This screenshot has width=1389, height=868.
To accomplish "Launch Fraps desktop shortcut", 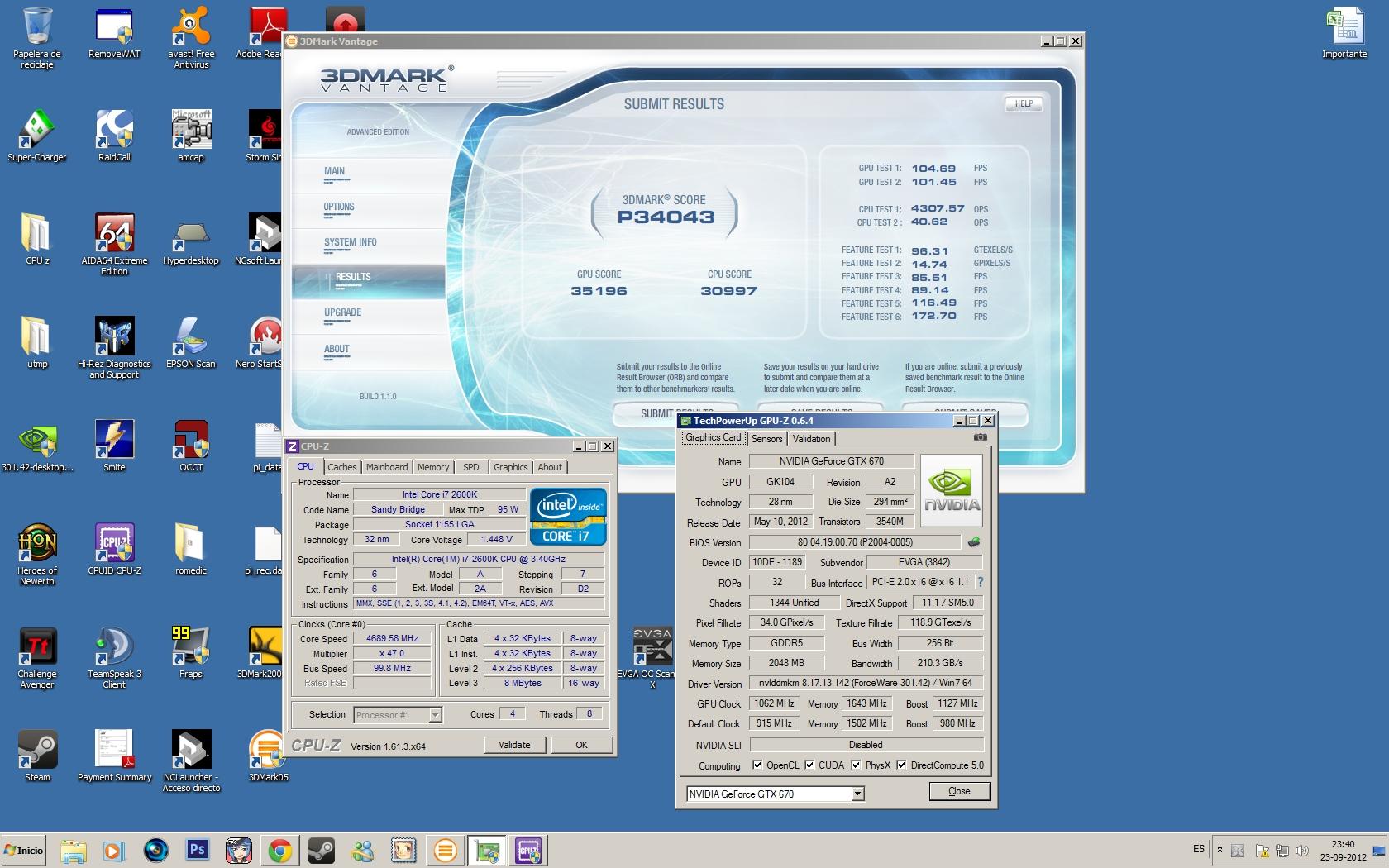I will coord(191,653).
